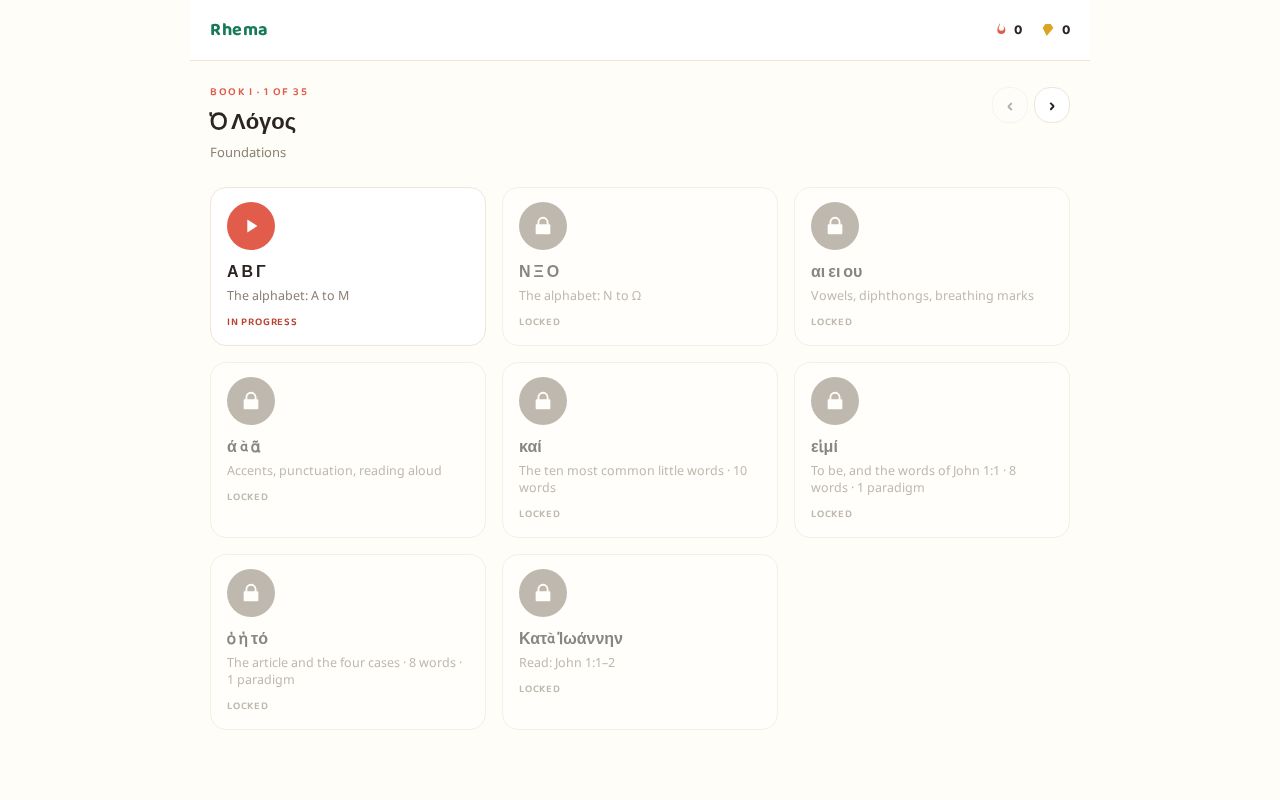This screenshot has width=1280, height=800.
Task: Click the lock icon on the ὁ ἡ τό lesson
Action: click(251, 593)
